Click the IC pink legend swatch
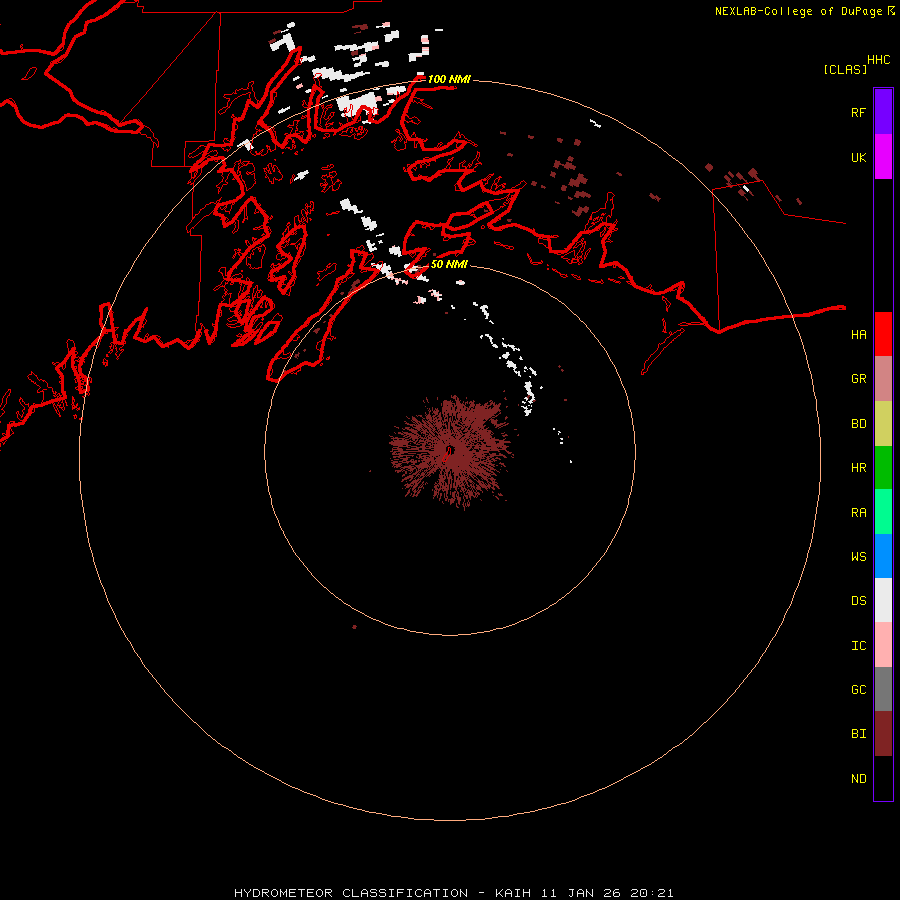 (883, 645)
